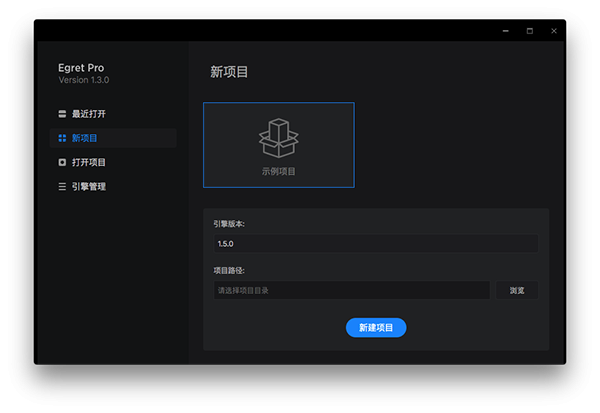
Task: Expand the engine version 1.5.0 dropdown
Action: tap(375, 243)
